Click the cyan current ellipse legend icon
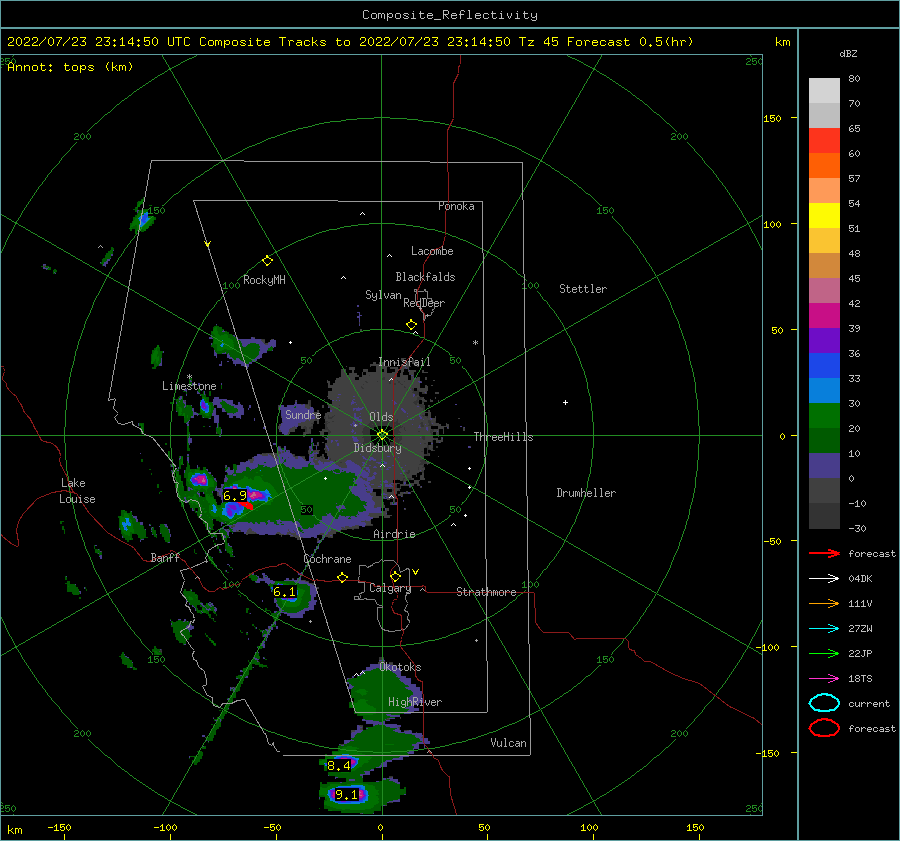The height and width of the screenshot is (841, 900). [824, 703]
